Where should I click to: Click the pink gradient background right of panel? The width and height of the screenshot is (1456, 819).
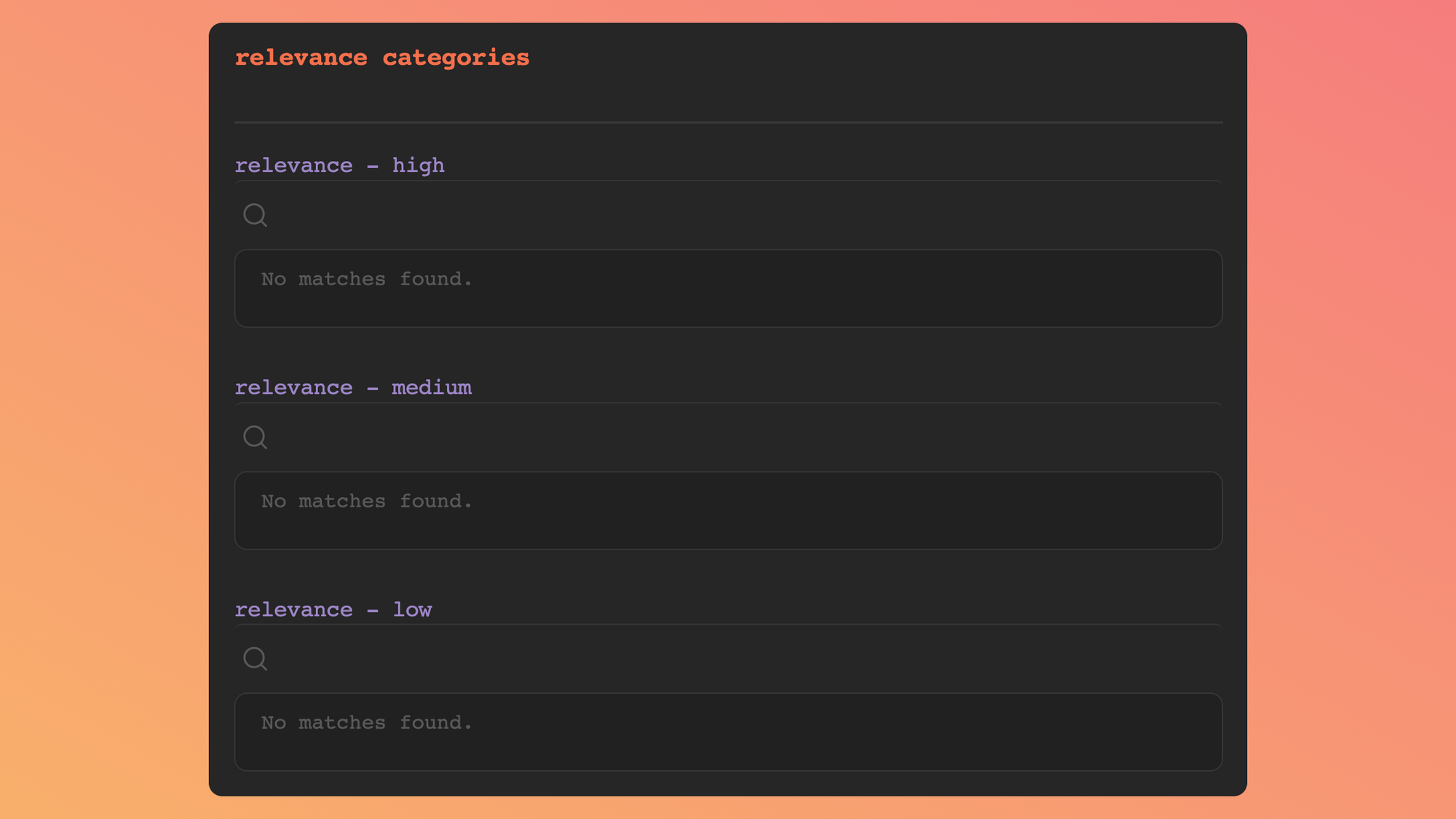click(x=1354, y=408)
